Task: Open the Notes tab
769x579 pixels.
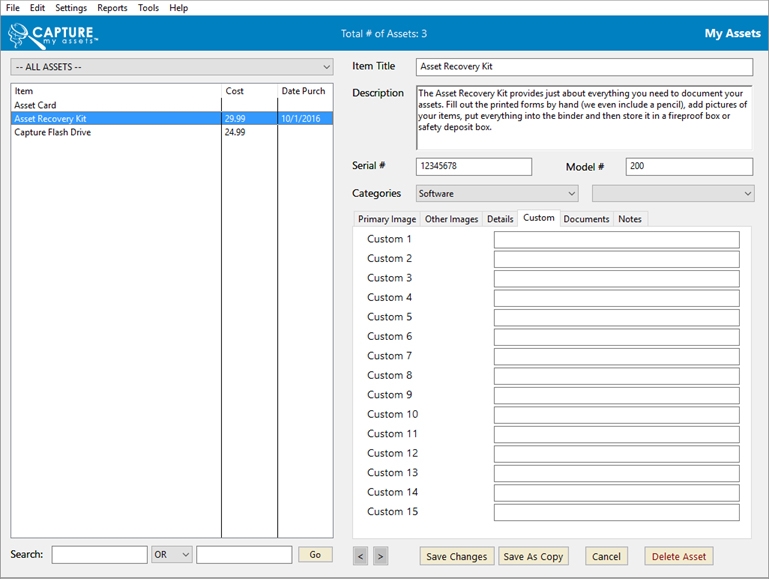Action: 630,219
